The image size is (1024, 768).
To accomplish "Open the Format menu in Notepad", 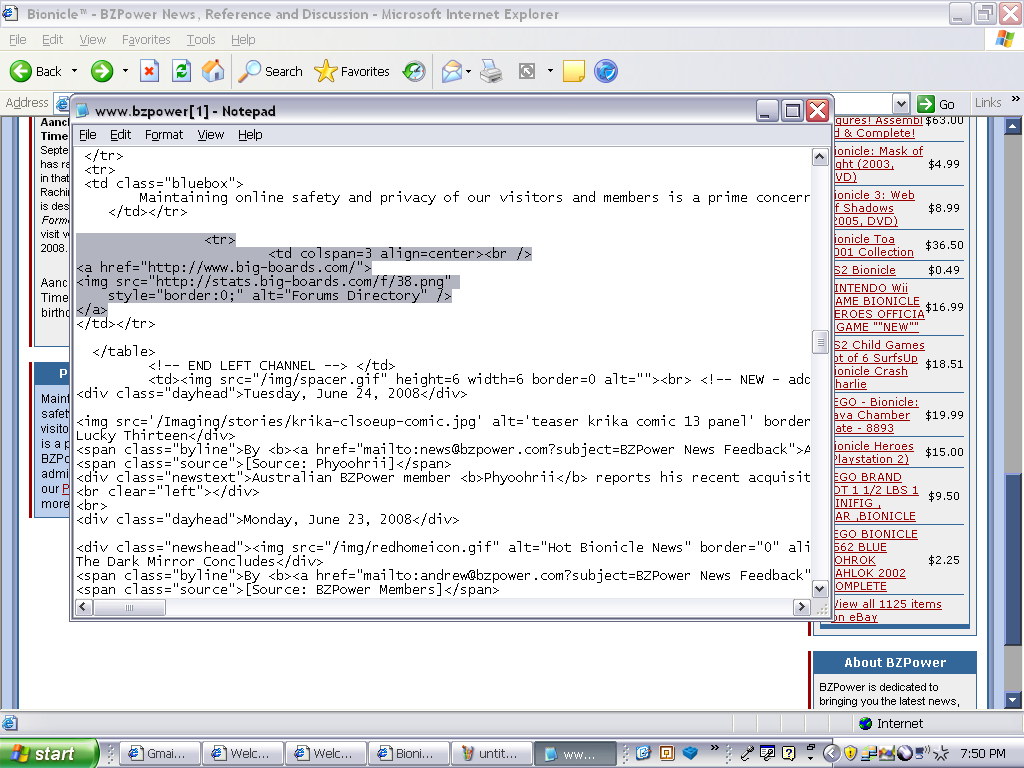I will [x=164, y=134].
